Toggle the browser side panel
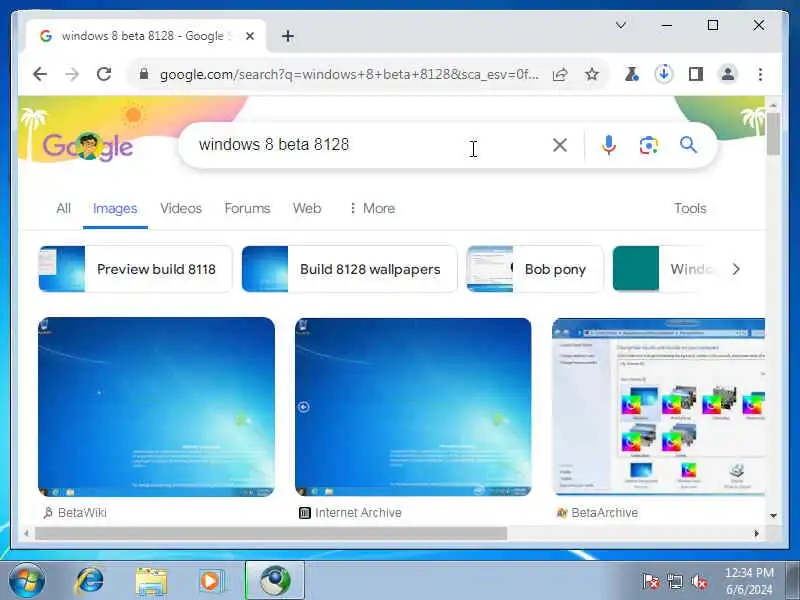Image resolution: width=800 pixels, height=600 pixels. (x=696, y=74)
